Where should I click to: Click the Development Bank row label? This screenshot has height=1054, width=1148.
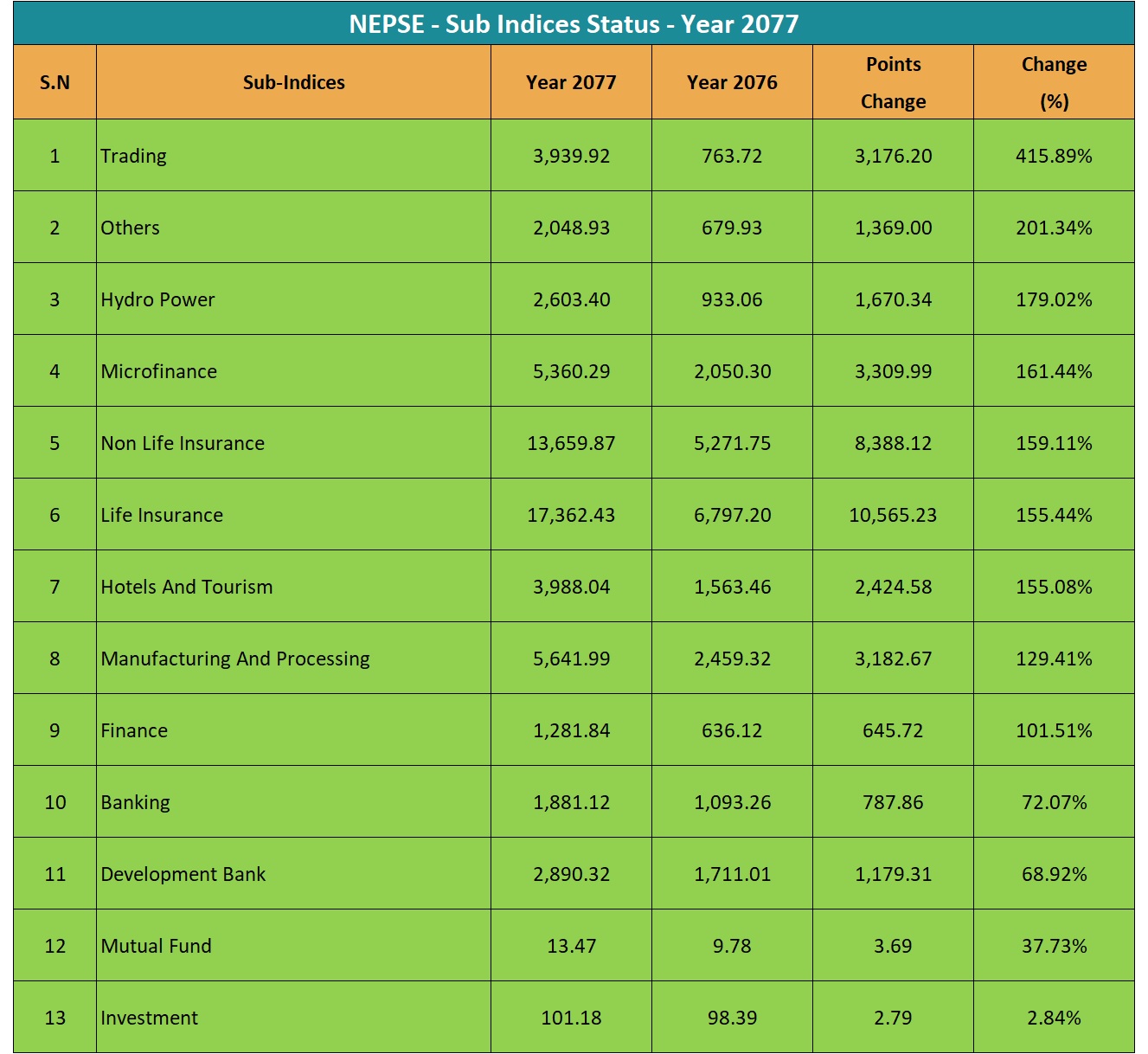point(183,874)
